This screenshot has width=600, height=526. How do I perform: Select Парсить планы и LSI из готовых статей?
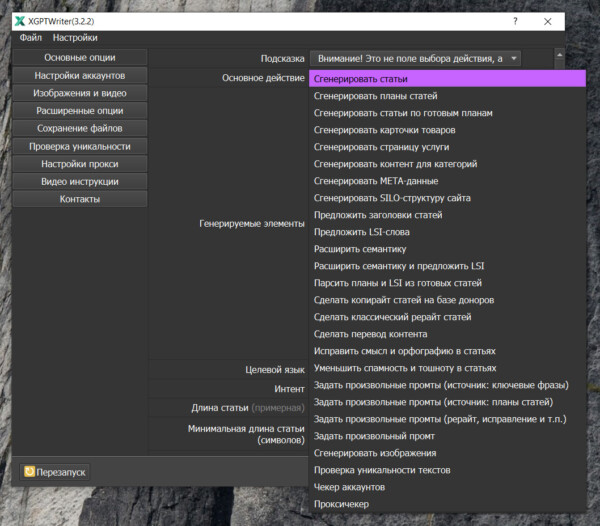point(447,283)
